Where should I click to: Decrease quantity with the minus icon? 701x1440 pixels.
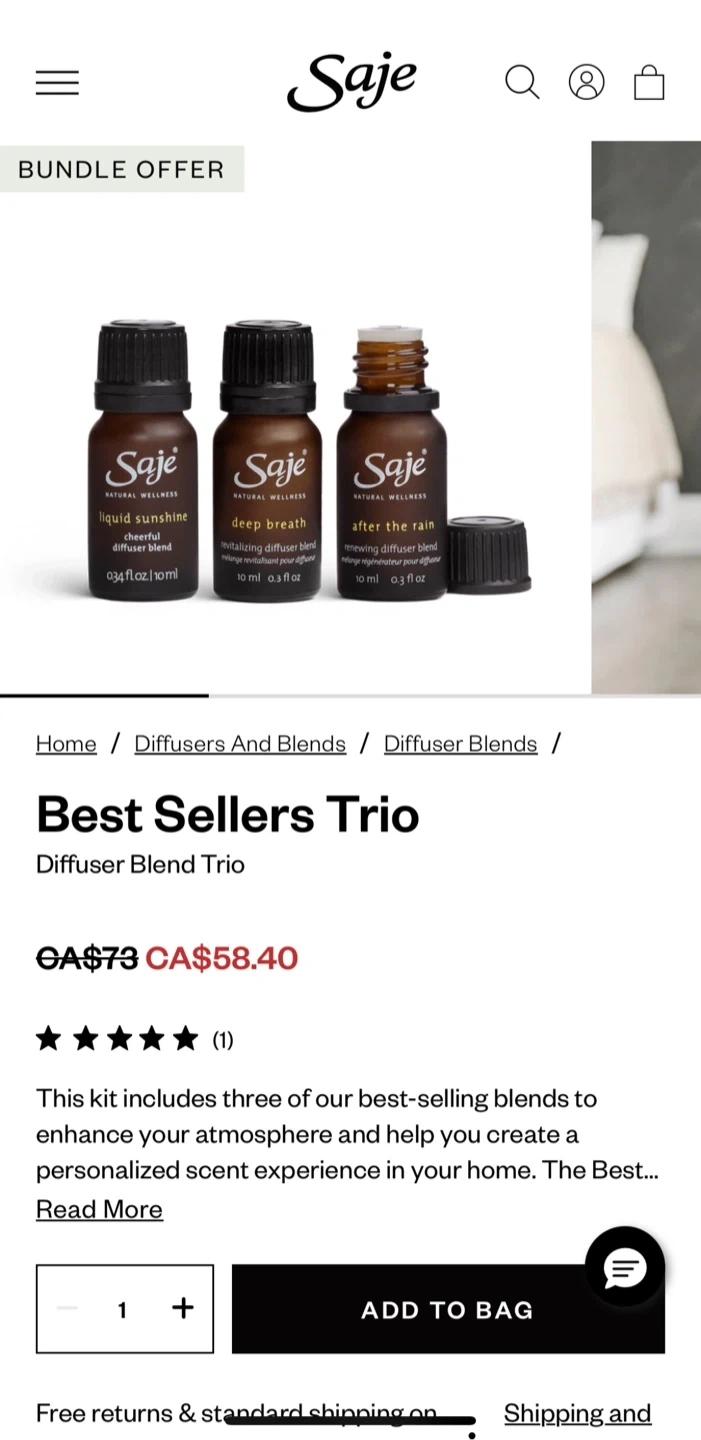click(x=67, y=1308)
